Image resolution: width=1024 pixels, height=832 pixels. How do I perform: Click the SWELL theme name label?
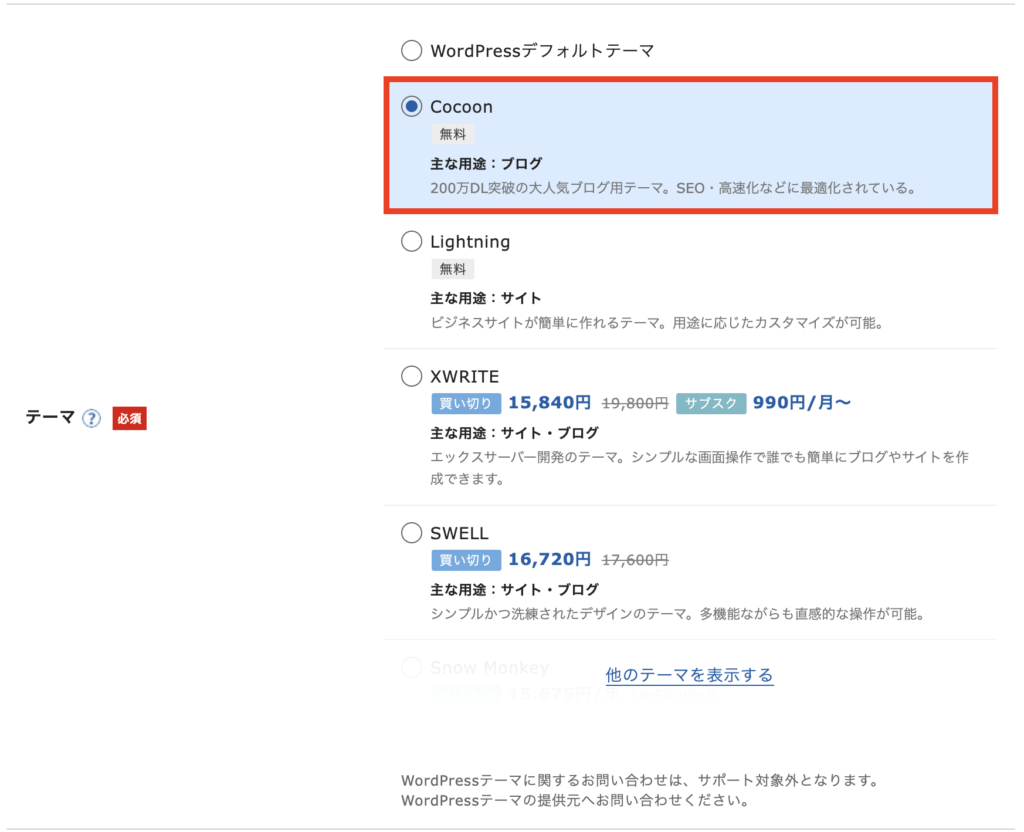(x=459, y=534)
